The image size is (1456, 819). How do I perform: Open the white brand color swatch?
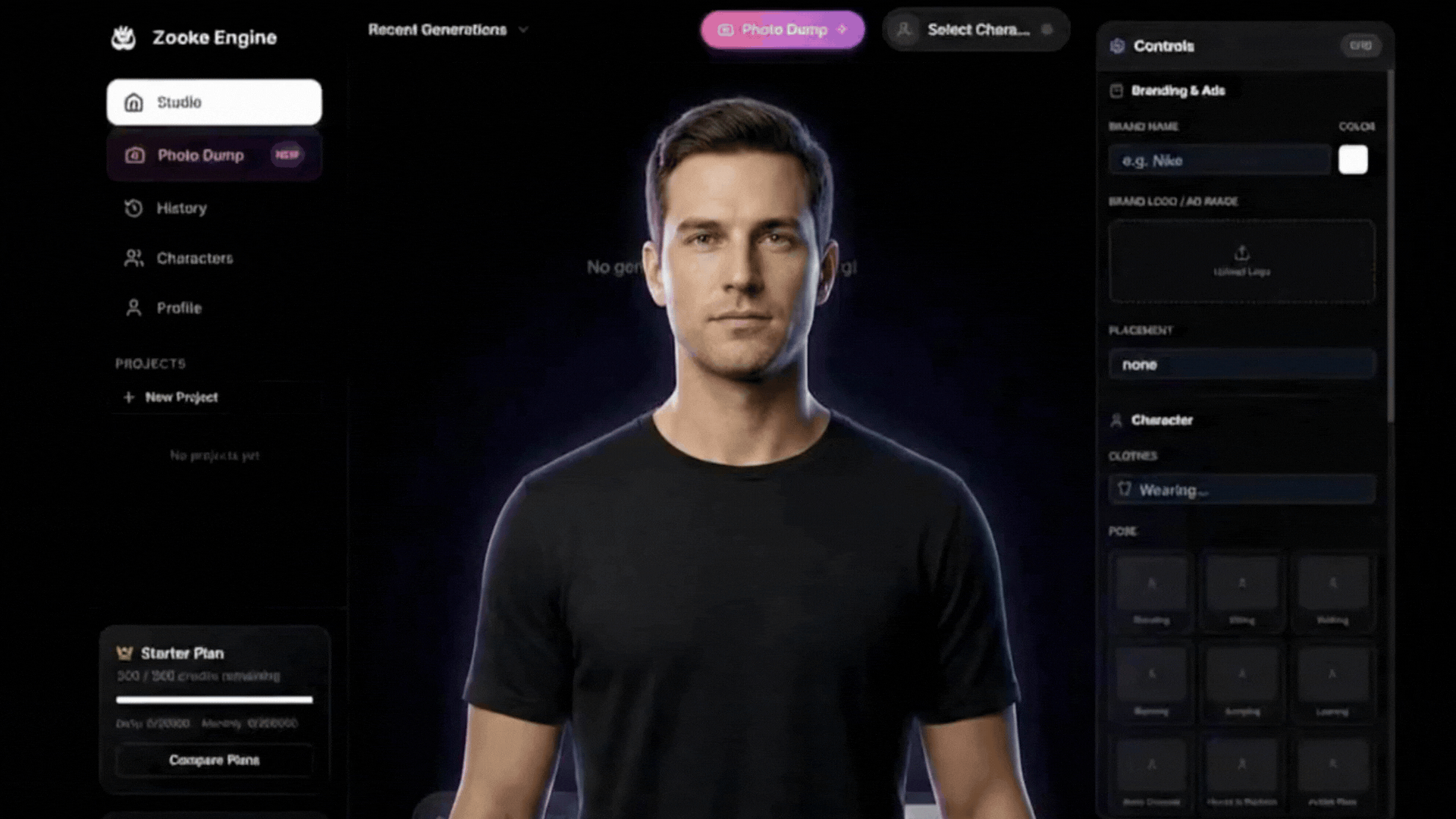click(1353, 160)
